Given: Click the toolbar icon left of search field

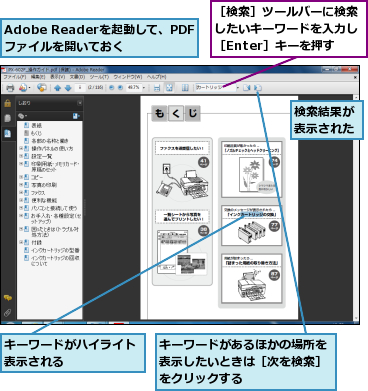Looking at the screenshot, I should tap(185, 88).
